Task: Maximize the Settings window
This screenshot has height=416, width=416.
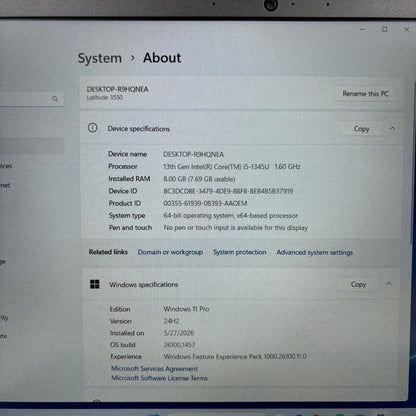Action: (385, 29)
